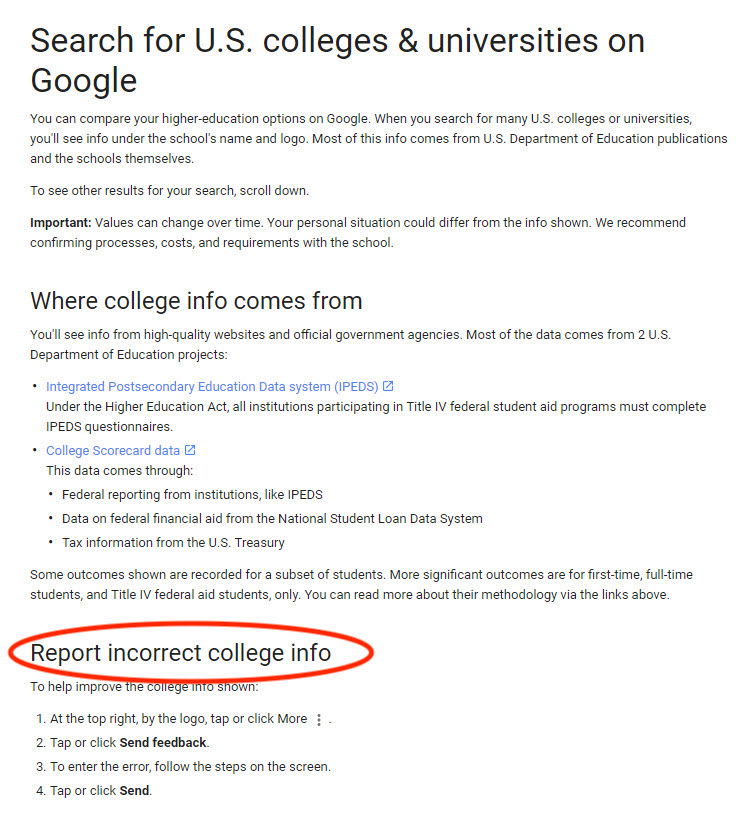Click the three-dot More icon in step 1
This screenshot has height=839, width=754.
(x=319, y=720)
